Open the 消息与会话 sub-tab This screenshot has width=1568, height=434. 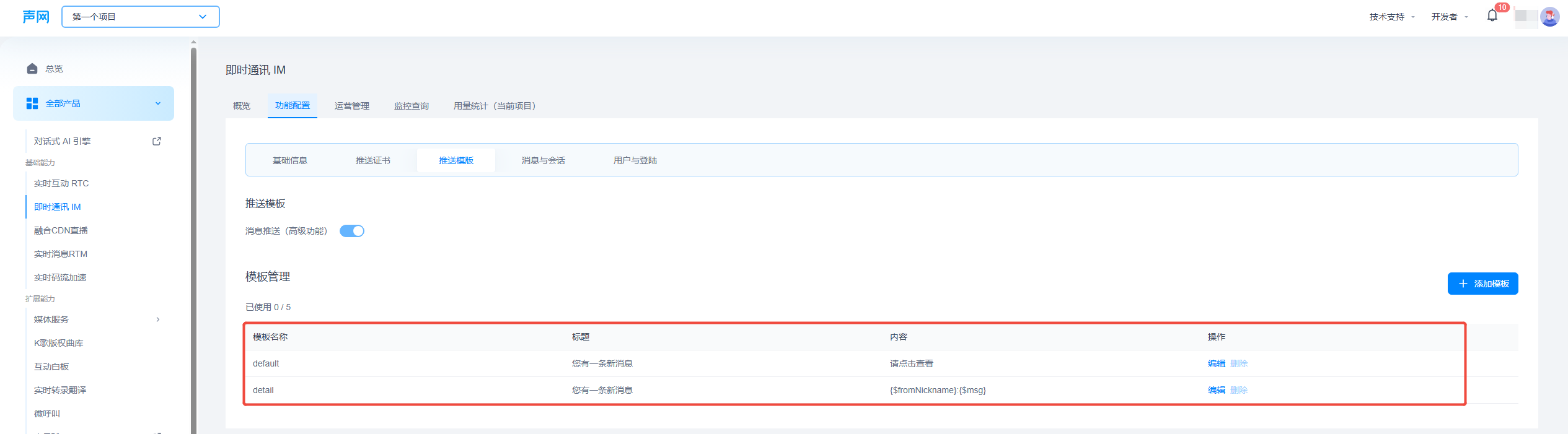[544, 160]
